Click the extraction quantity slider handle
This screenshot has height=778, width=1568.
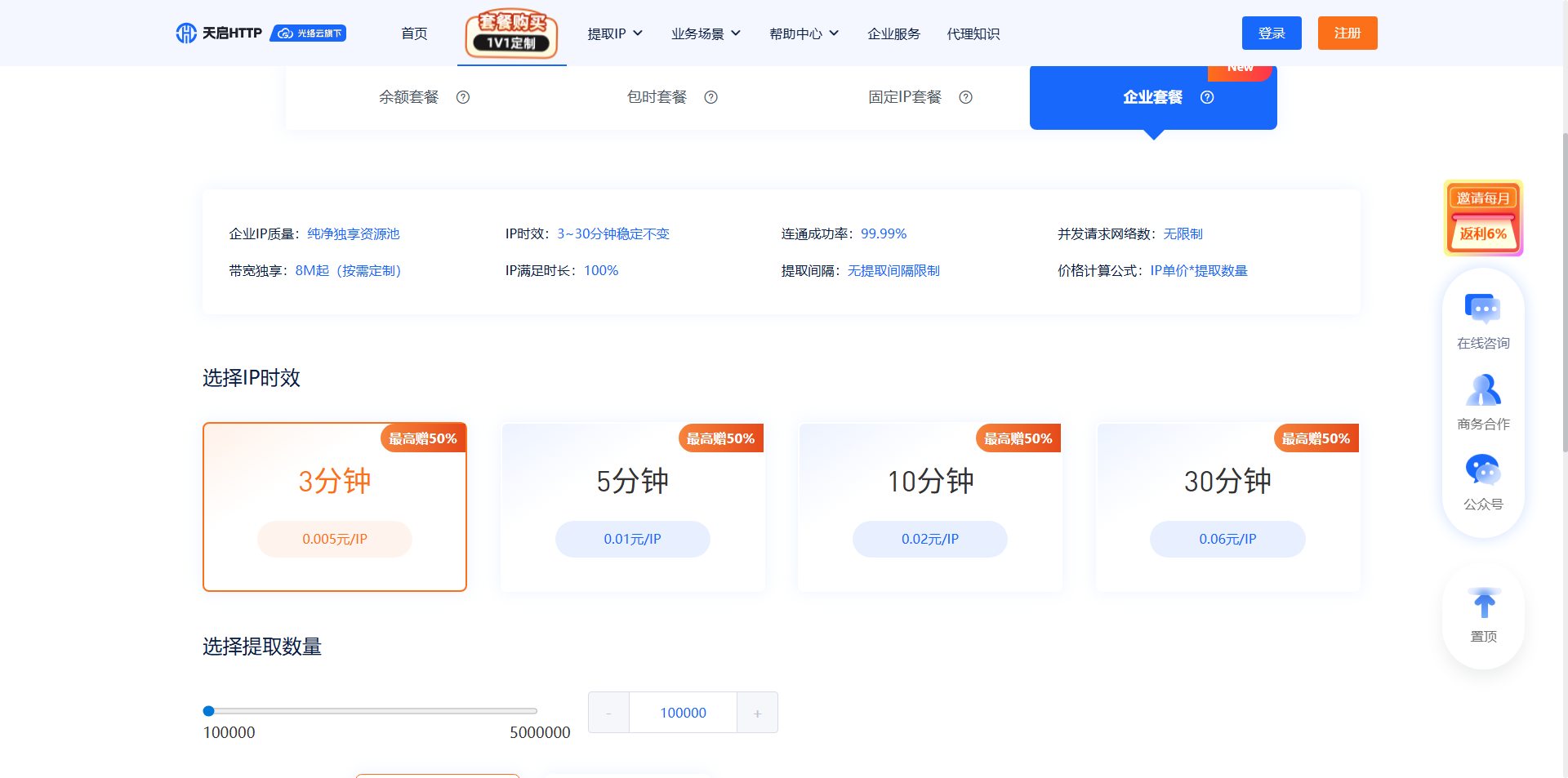click(x=209, y=711)
